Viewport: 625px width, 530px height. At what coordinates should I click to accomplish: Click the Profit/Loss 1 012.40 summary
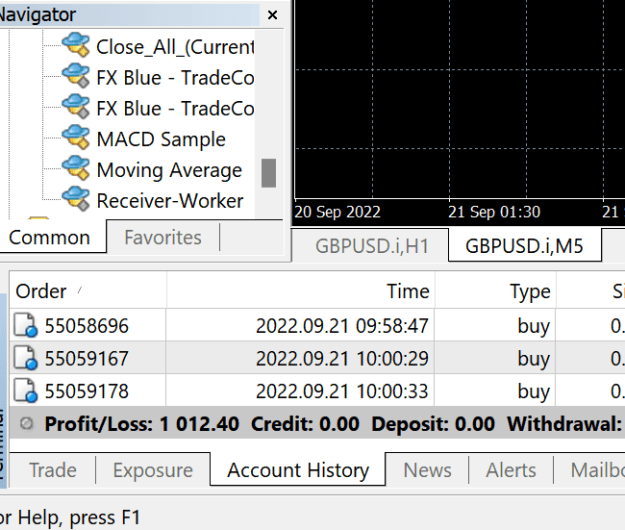pos(142,424)
